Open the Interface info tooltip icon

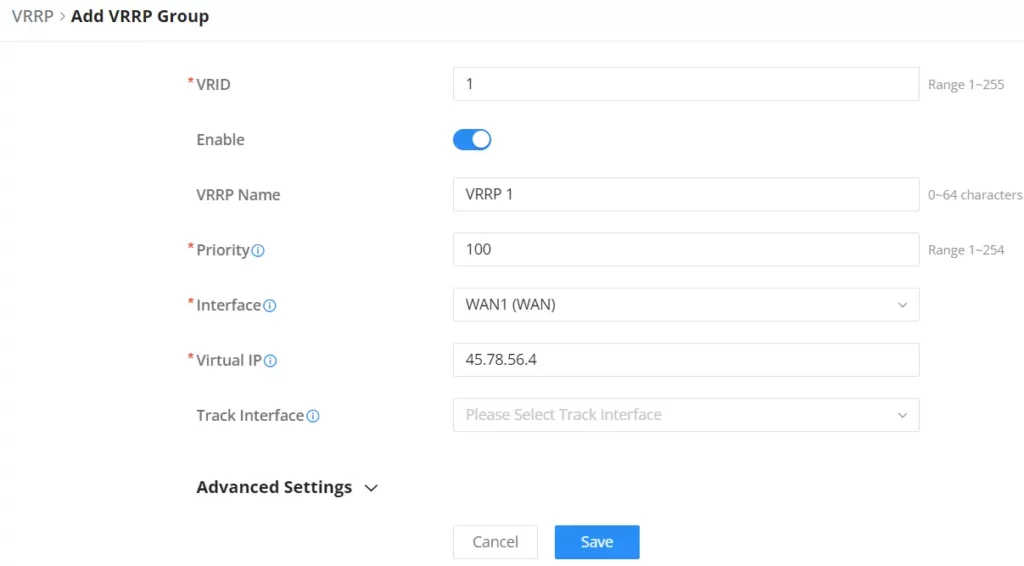(270, 306)
